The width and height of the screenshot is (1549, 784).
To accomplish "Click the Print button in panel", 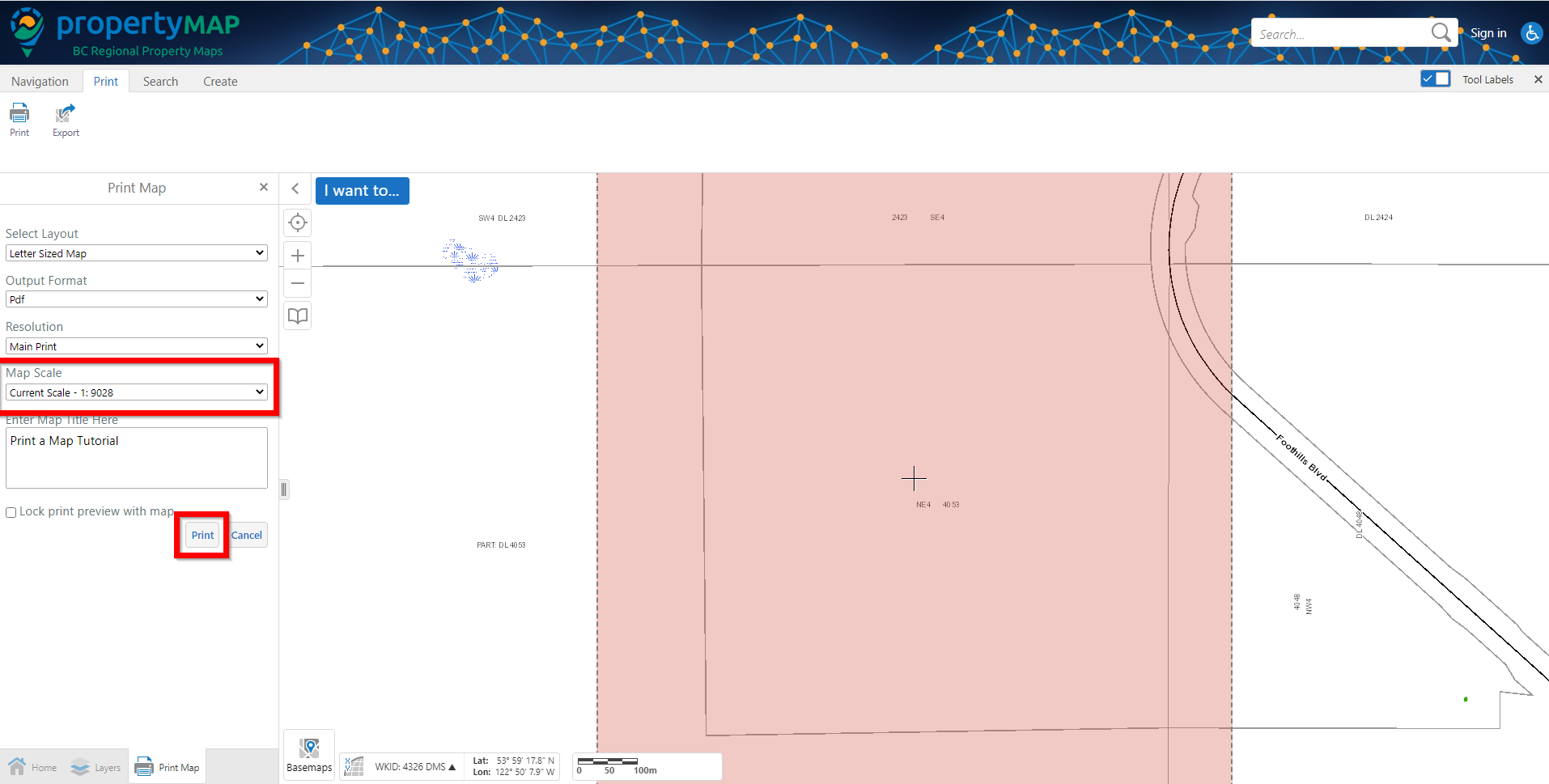I will click(x=202, y=535).
